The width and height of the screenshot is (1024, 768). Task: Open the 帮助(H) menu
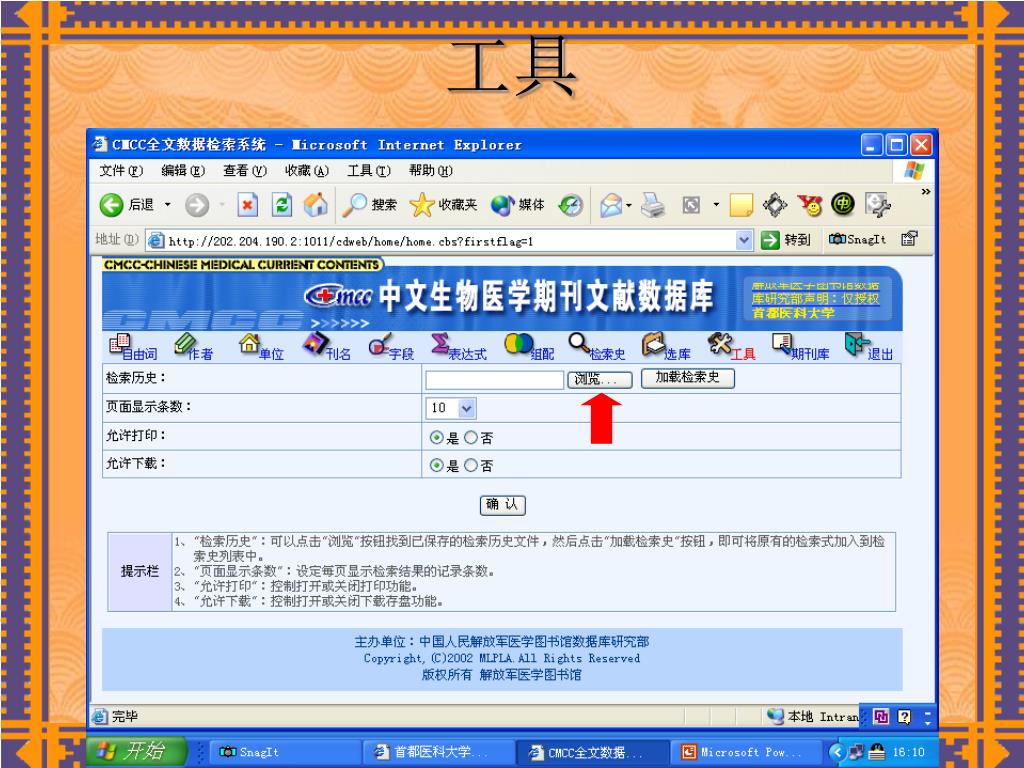[430, 170]
